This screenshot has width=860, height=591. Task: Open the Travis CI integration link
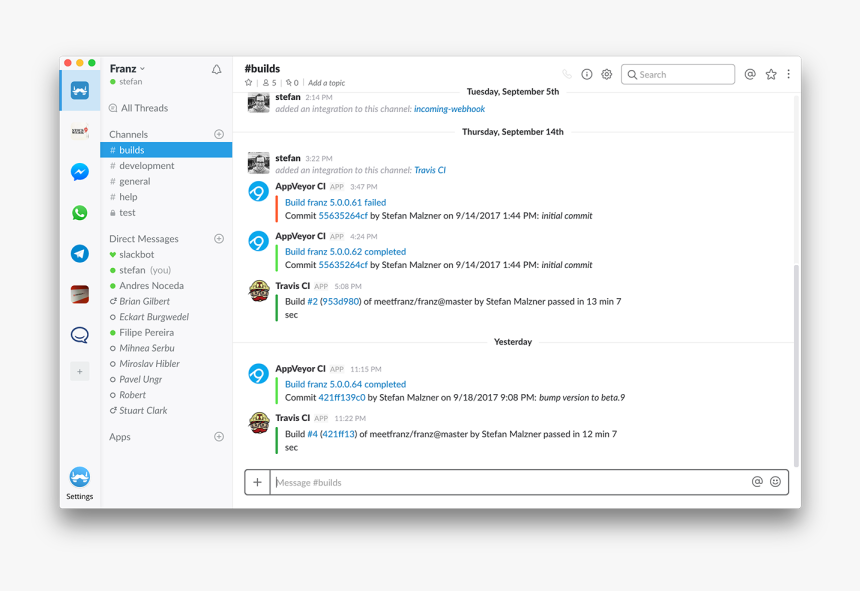430,171
